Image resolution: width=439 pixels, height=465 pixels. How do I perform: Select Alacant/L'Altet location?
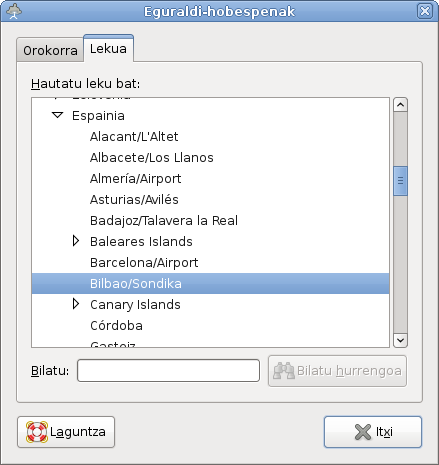[210, 136]
